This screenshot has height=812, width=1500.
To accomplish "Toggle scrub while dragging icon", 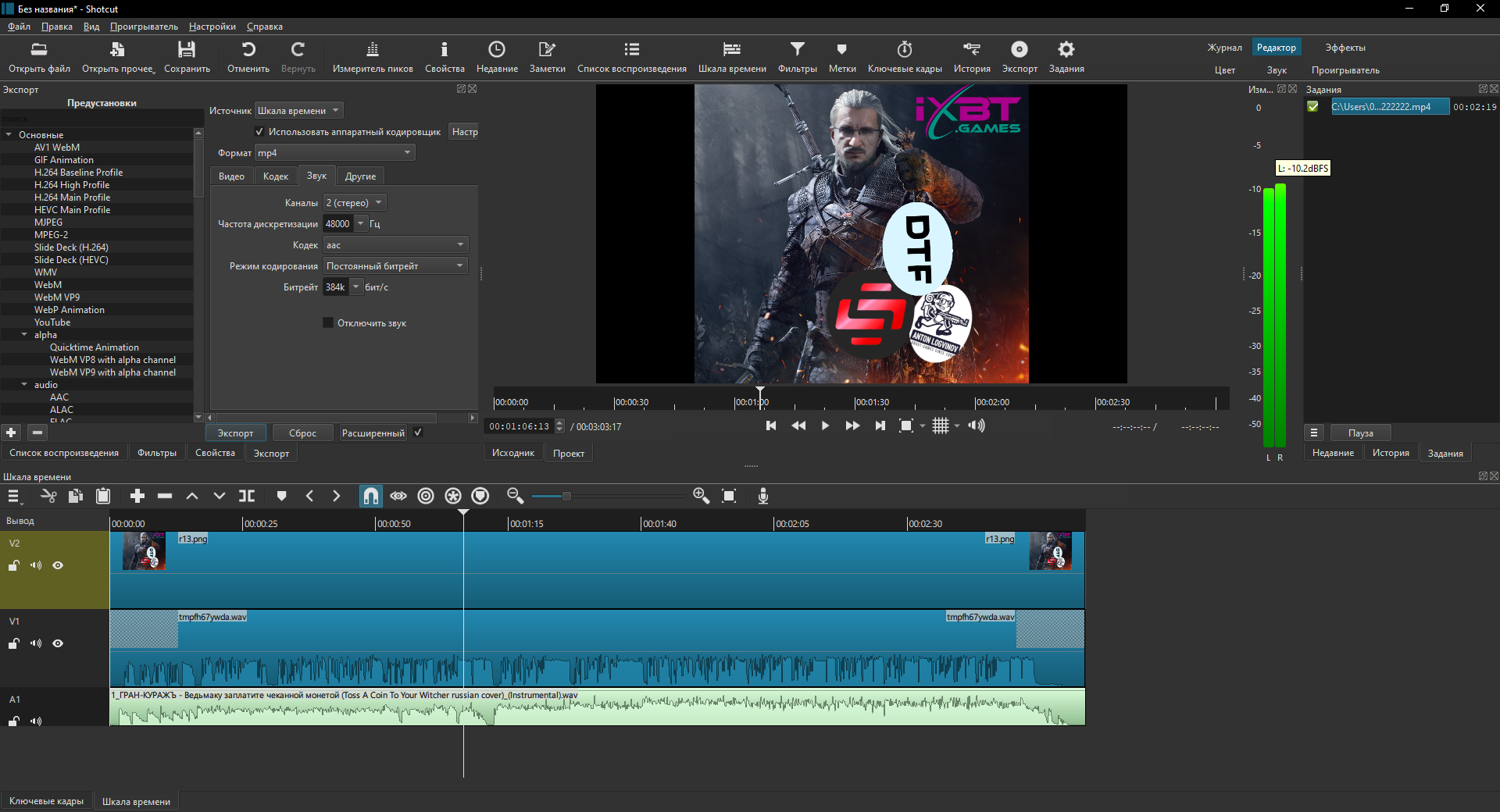I will (398, 496).
